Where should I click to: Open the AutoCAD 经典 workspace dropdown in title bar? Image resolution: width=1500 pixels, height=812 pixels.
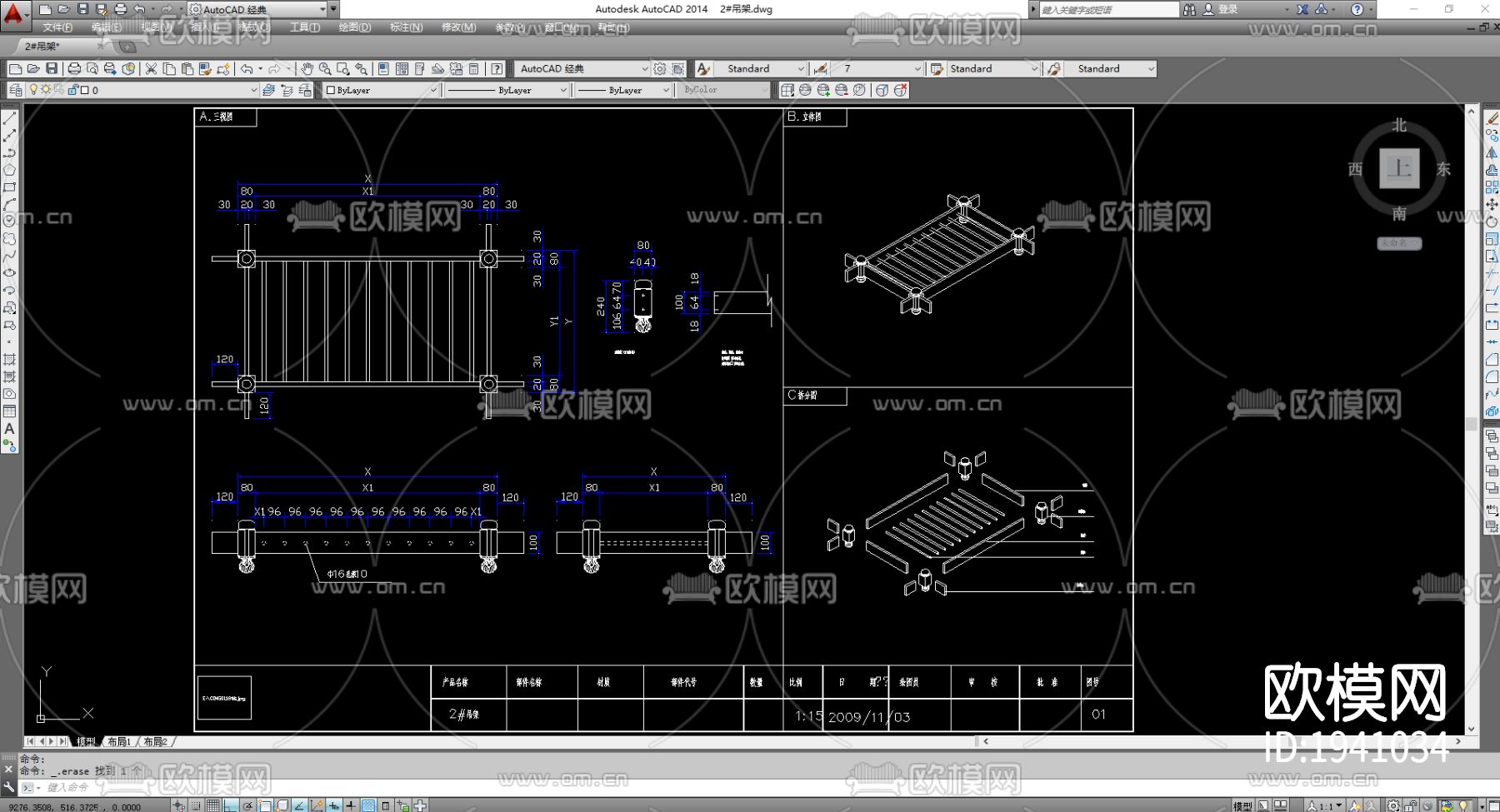(x=257, y=9)
